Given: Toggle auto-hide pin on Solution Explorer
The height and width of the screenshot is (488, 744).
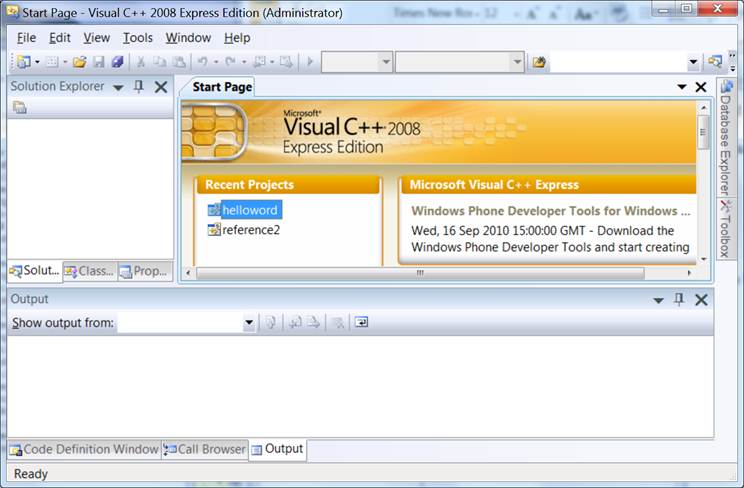Looking at the screenshot, I should [139, 87].
